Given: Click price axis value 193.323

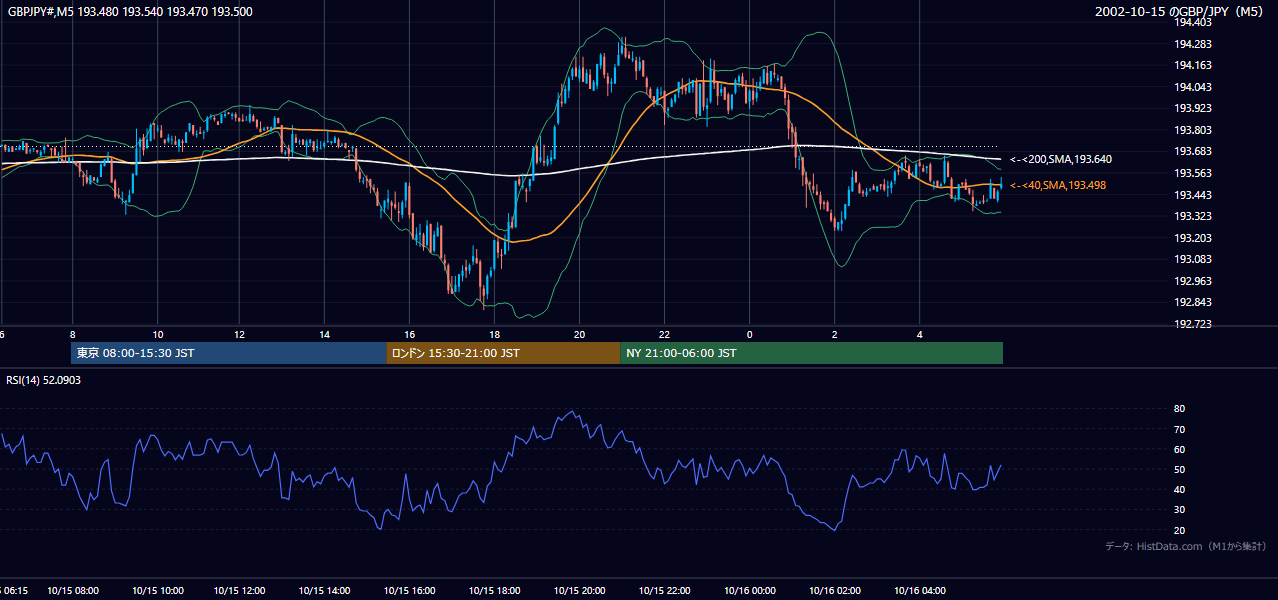Looking at the screenshot, I should 1194,216.
